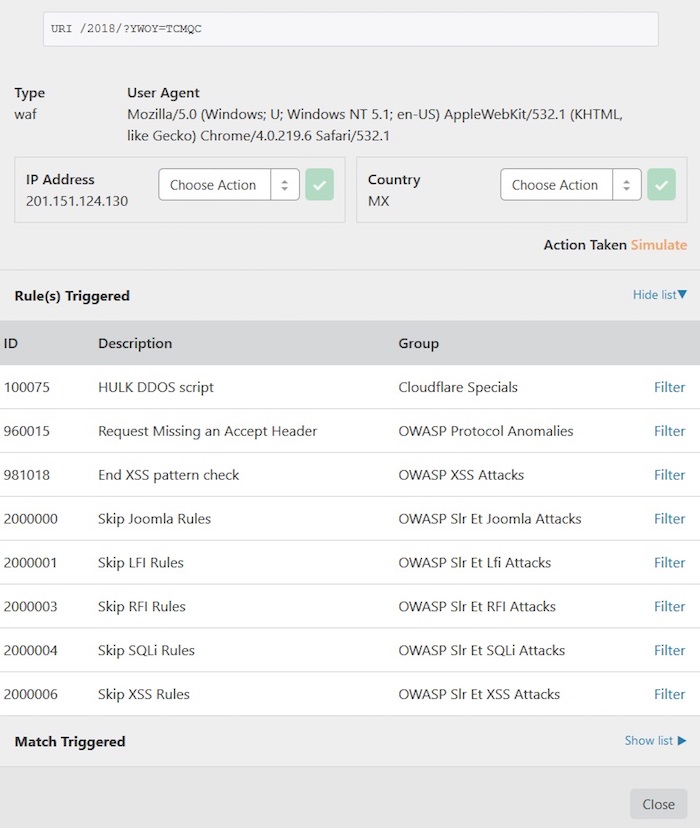Expand Match Triggered with Show list

655,741
